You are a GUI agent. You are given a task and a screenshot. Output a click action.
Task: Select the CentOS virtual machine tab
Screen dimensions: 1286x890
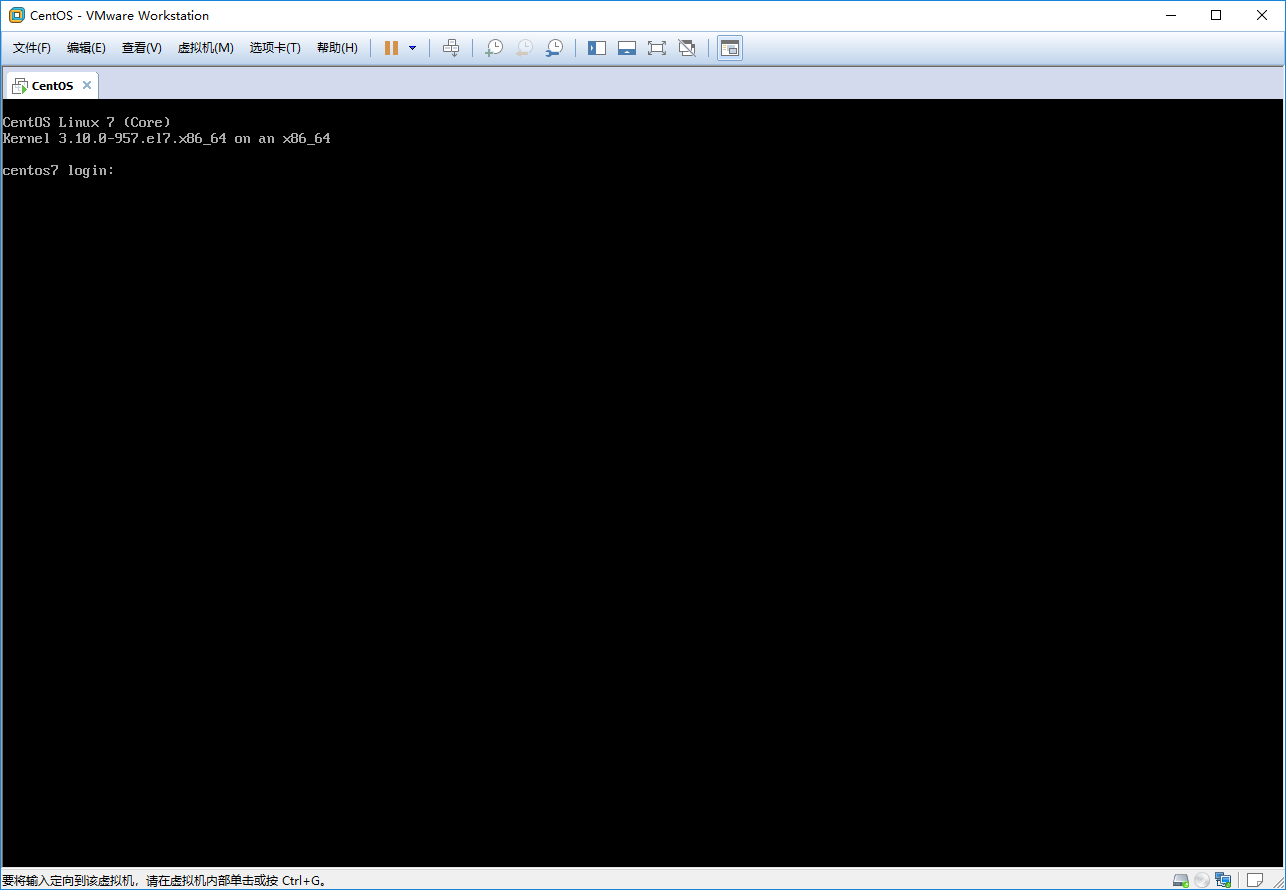pos(52,85)
